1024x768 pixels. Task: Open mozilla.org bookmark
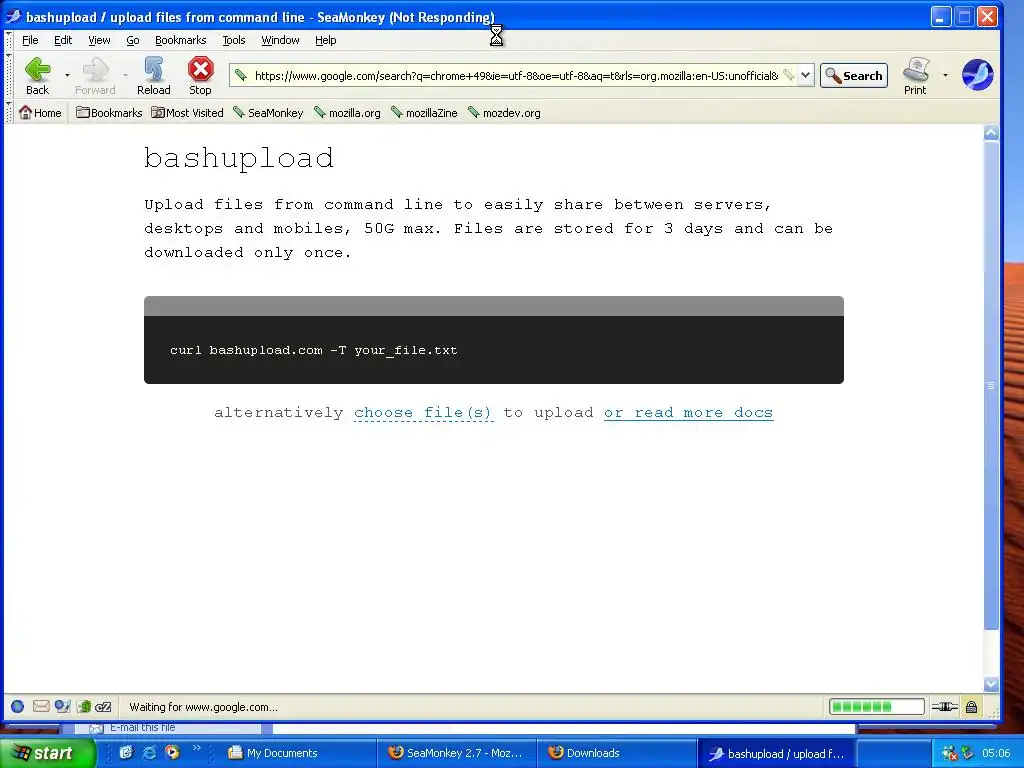click(x=347, y=112)
